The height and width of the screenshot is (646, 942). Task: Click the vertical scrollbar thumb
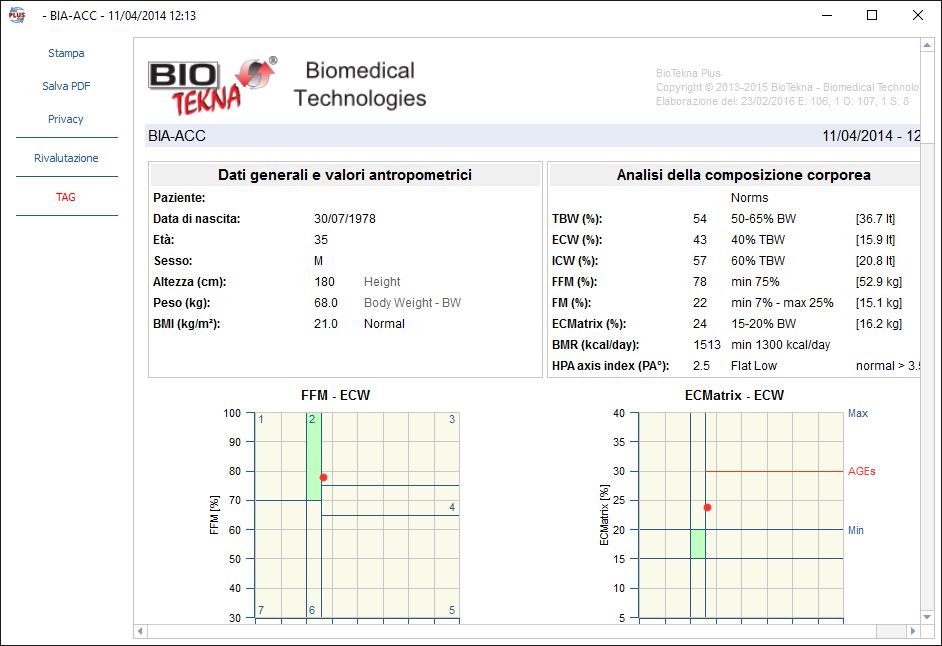click(x=927, y=300)
